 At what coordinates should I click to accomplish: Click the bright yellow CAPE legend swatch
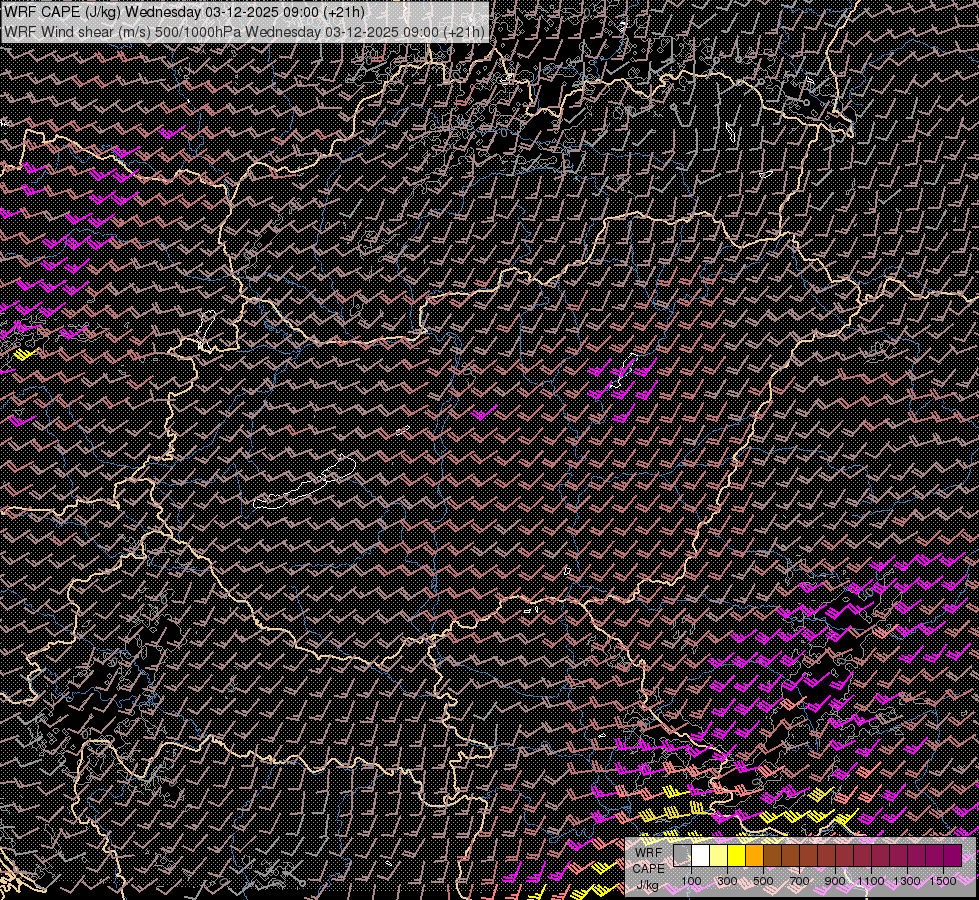pos(736,855)
